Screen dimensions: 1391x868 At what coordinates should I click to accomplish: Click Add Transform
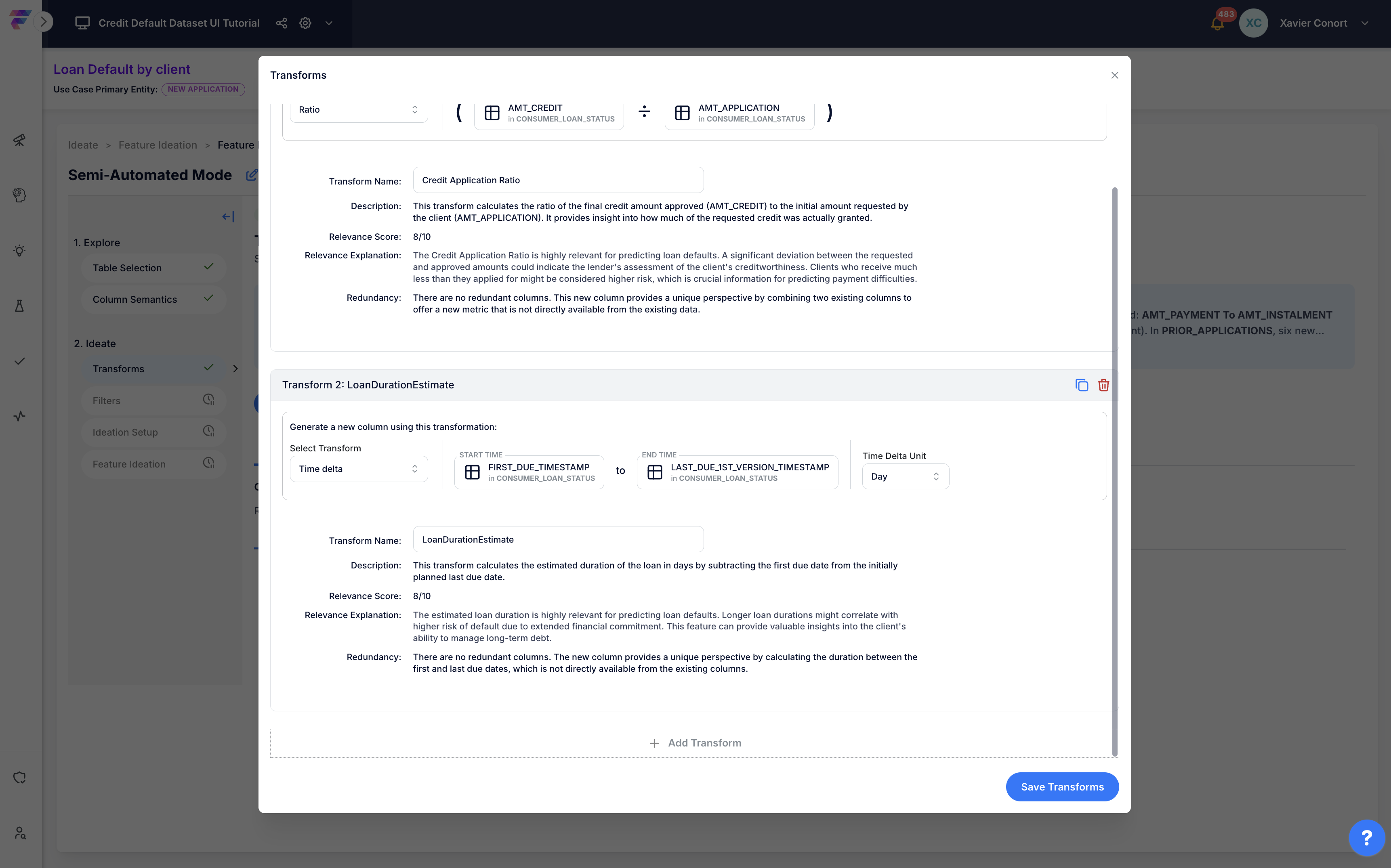point(694,743)
